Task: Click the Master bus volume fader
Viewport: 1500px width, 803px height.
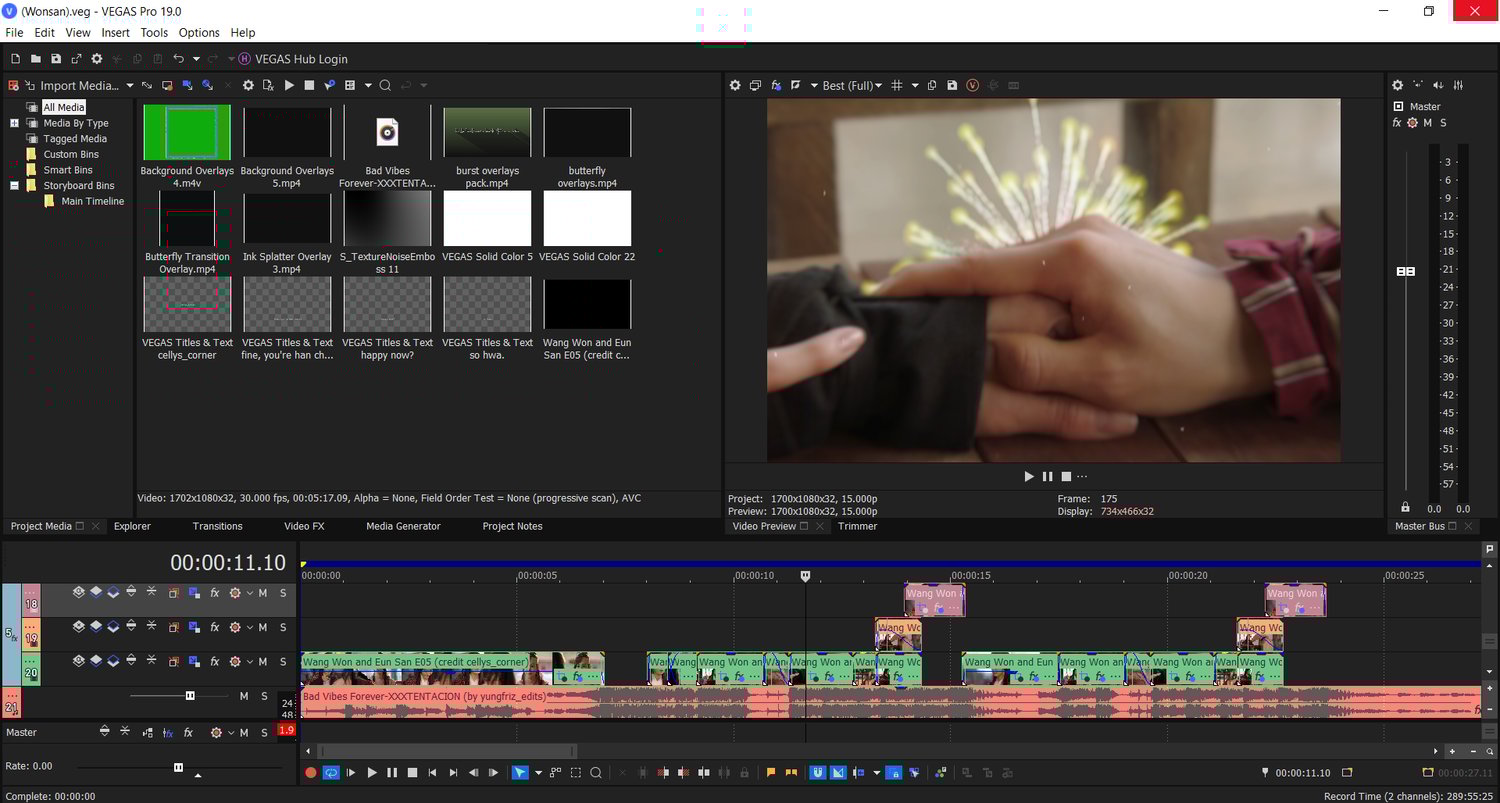Action: [1406, 272]
